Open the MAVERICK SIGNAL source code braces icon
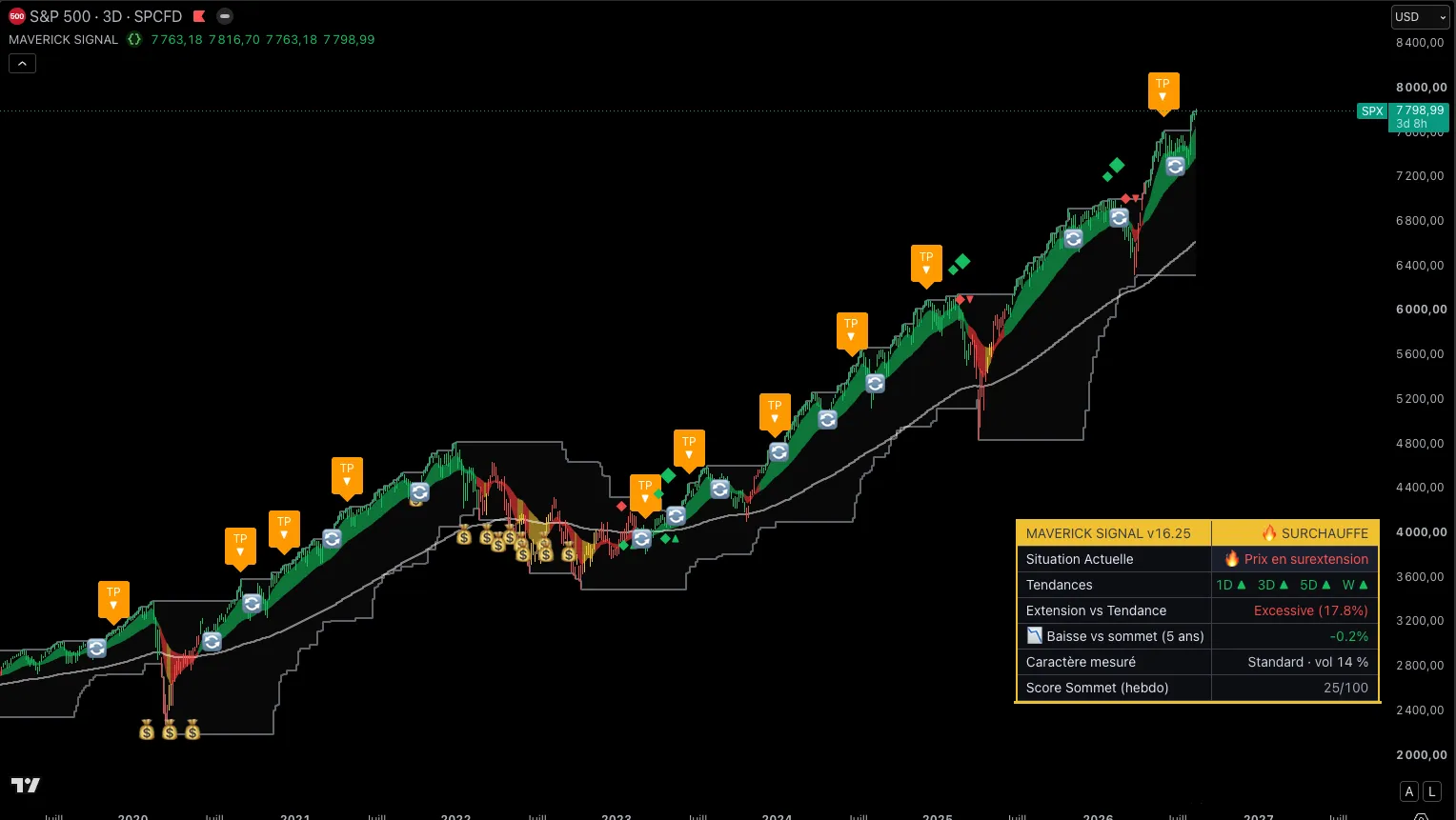Screen dimensions: 1456x820 click(134, 39)
